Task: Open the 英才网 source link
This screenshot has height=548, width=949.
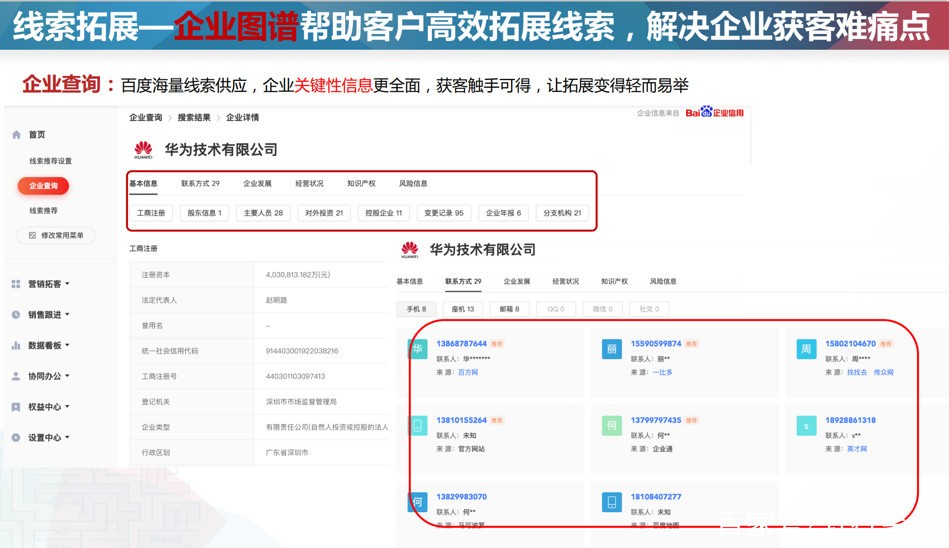Action: (x=857, y=449)
